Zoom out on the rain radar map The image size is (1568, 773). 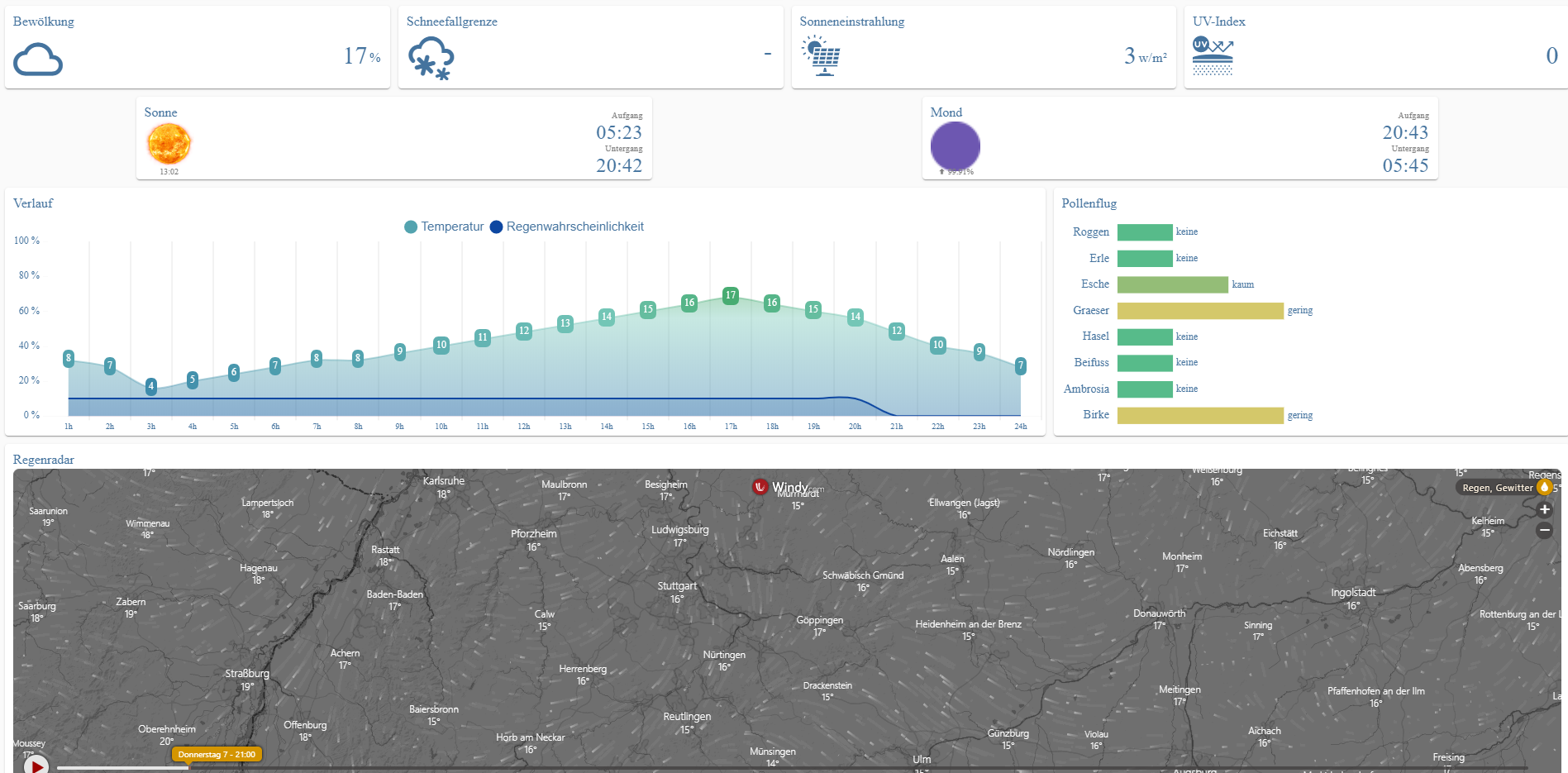(x=1544, y=531)
